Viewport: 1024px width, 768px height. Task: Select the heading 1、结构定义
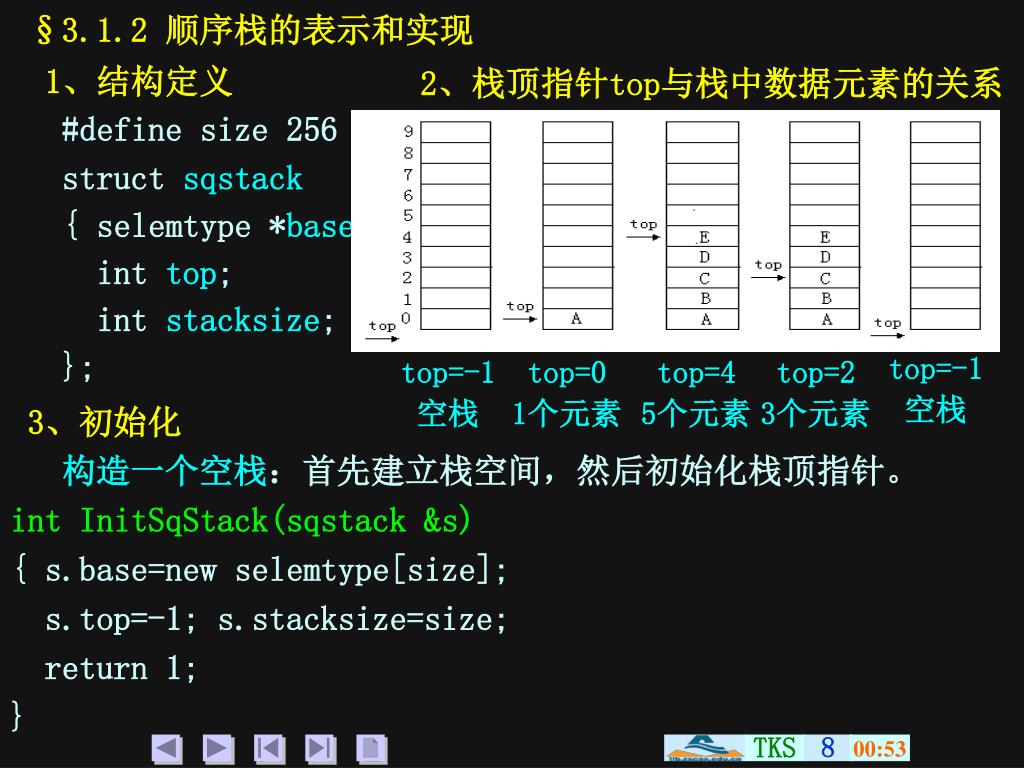click(138, 82)
